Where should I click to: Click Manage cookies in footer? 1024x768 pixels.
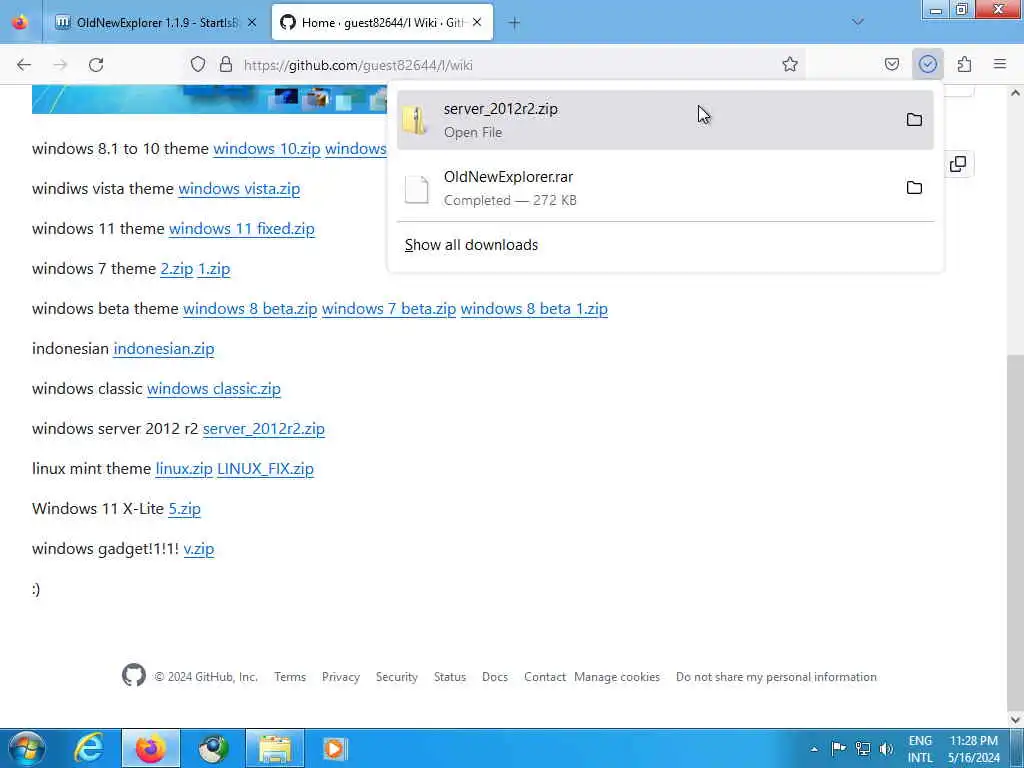click(x=617, y=677)
